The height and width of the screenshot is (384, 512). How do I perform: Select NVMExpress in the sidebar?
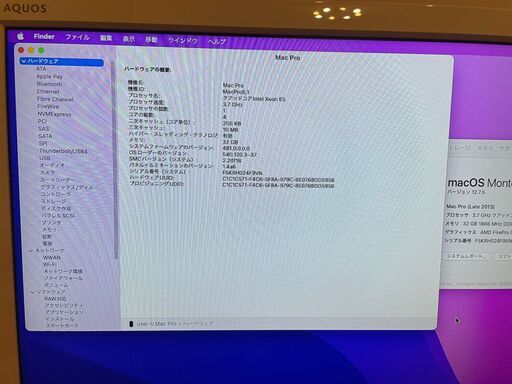54,114
